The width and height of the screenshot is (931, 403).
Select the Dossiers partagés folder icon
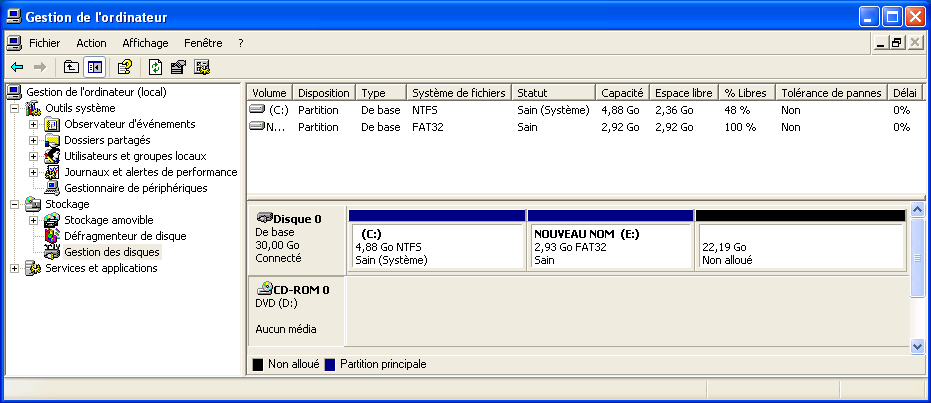click(52, 140)
